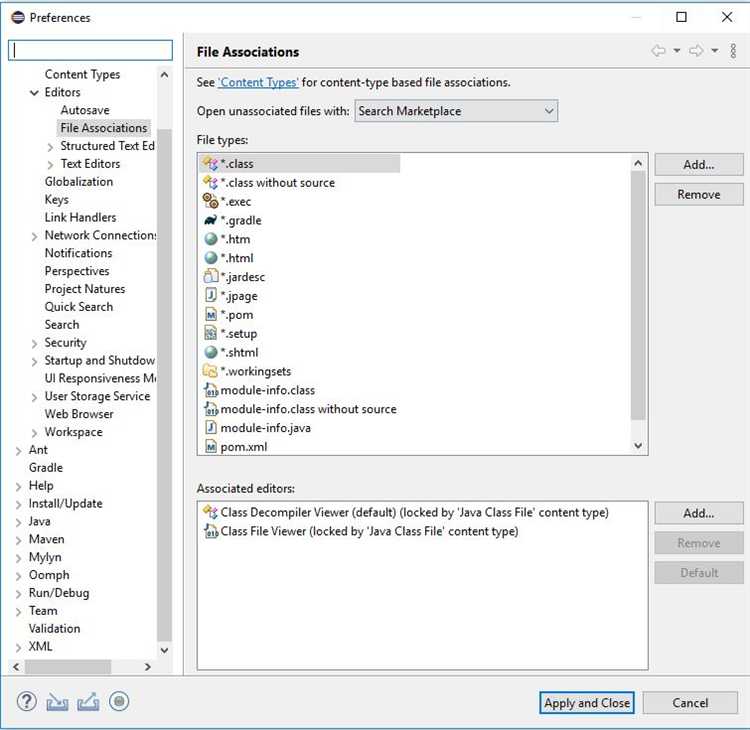The image size is (750, 730).
Task: Click the *.class file type icon
Action: pos(210,164)
